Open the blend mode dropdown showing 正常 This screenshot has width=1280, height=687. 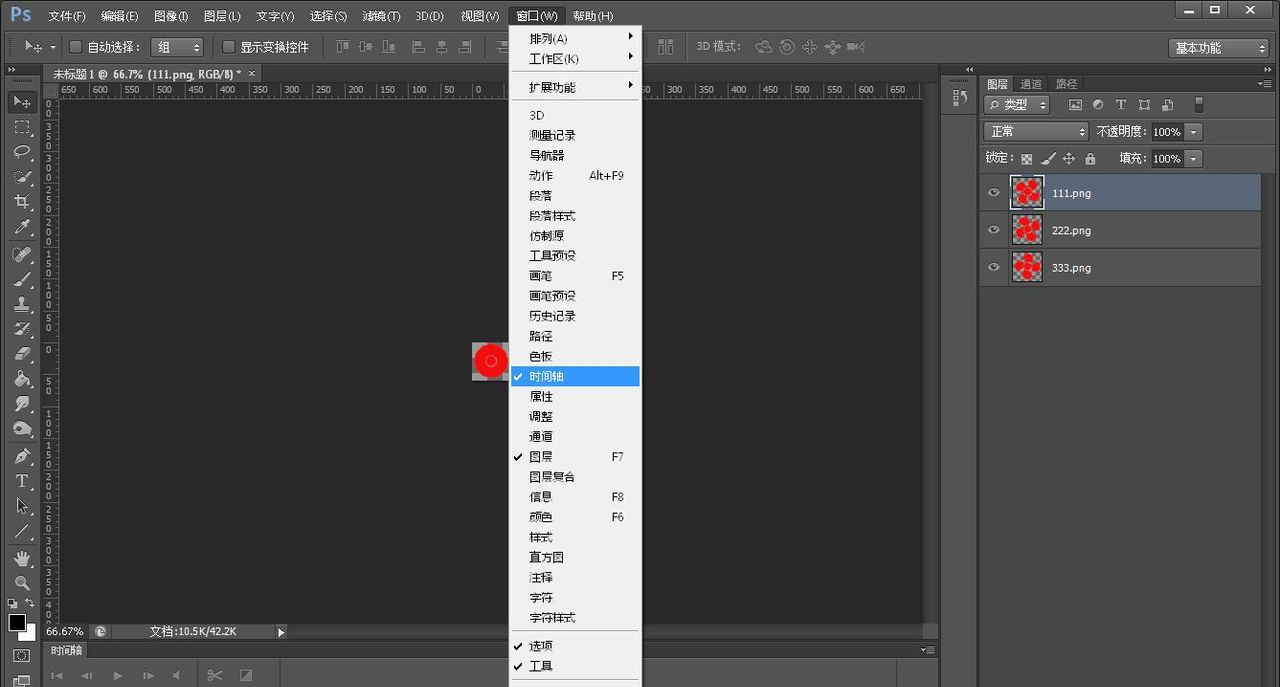pyautogui.click(x=1035, y=131)
